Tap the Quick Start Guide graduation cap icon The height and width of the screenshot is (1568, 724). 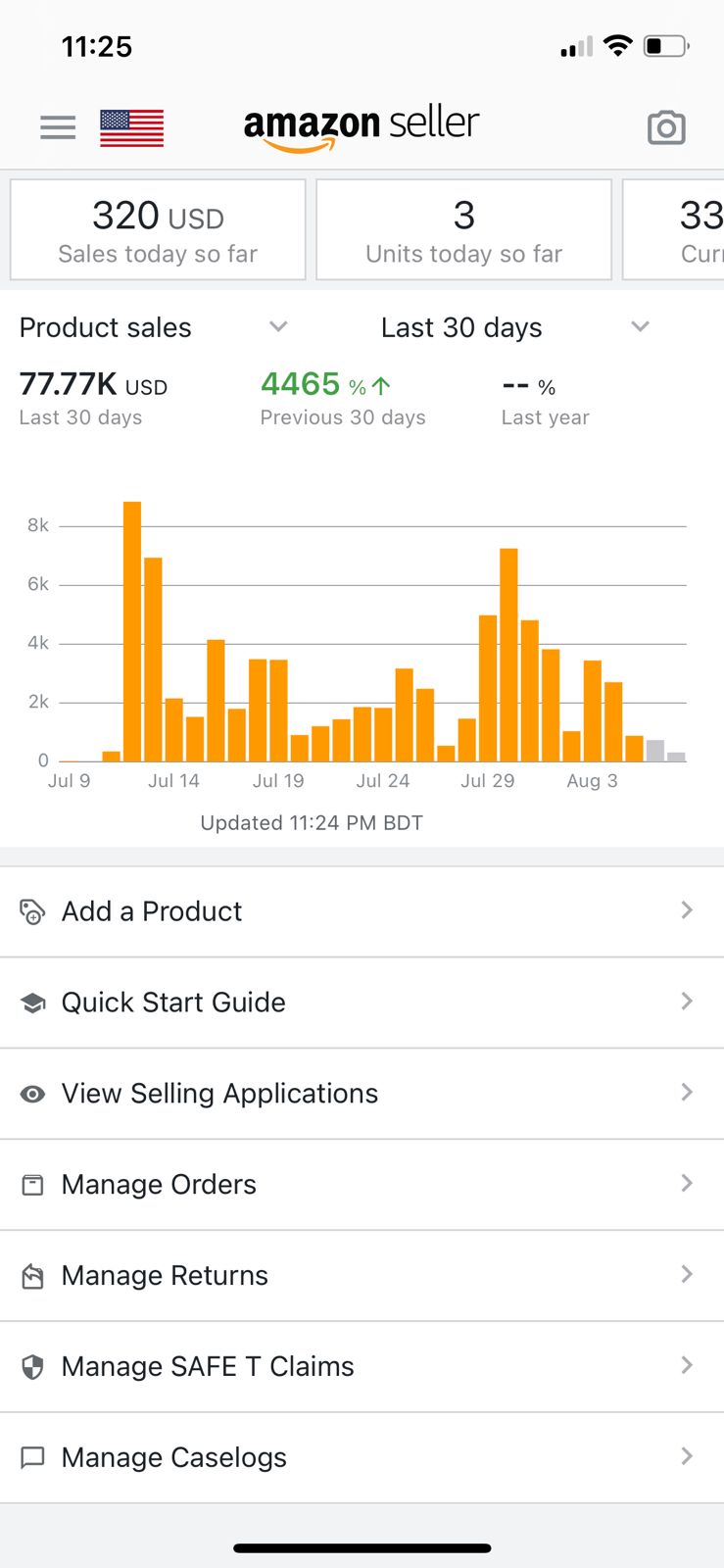(x=32, y=1003)
